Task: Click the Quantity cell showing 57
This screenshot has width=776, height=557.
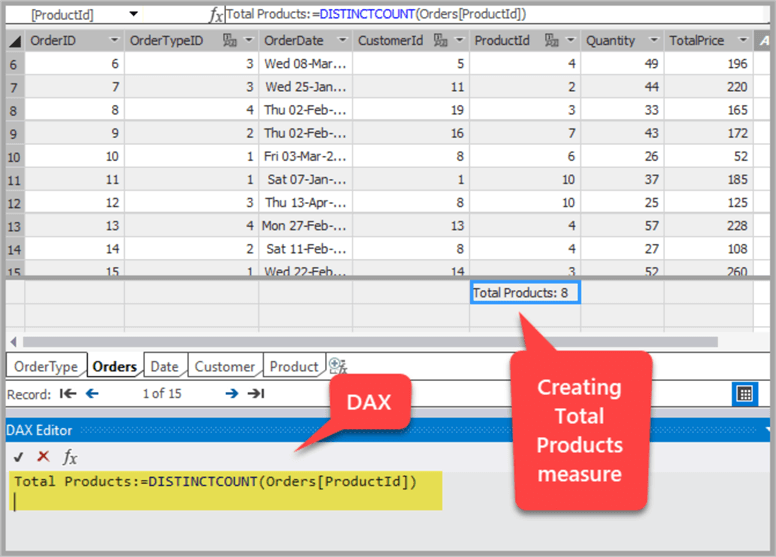Action: (x=623, y=226)
